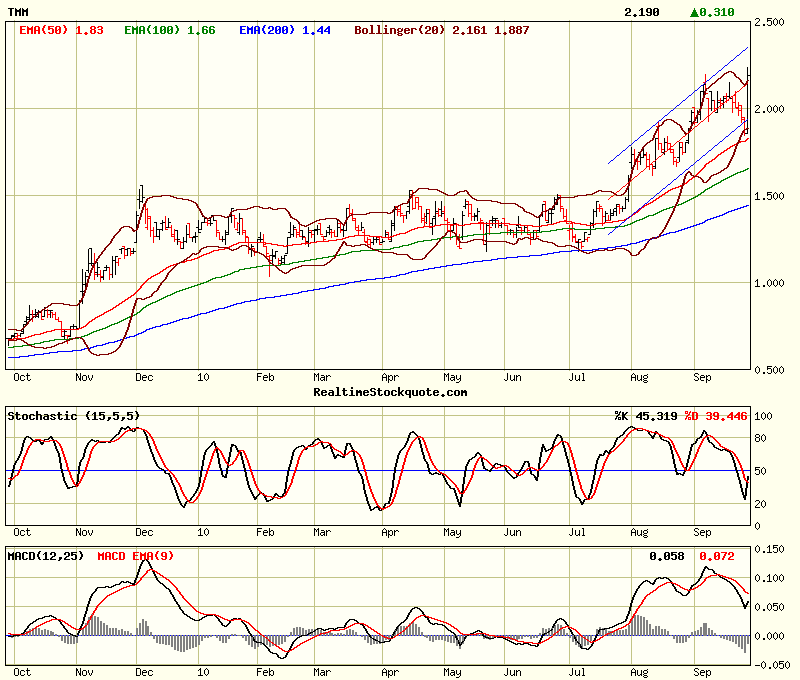Click the 10 year marker on price chart
The height and width of the screenshot is (680, 800).
coord(203,377)
